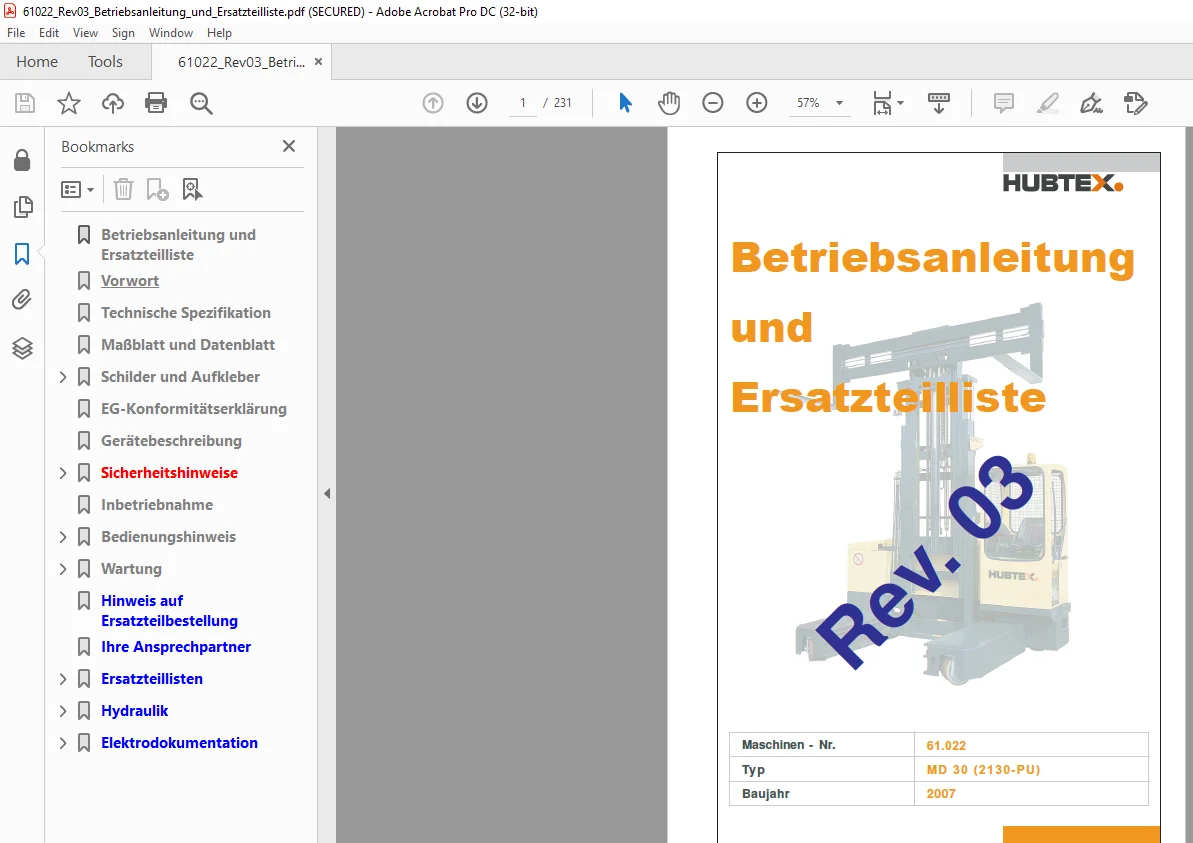Select the Hydraulik bookmark label
1193x843 pixels.
[x=135, y=711]
